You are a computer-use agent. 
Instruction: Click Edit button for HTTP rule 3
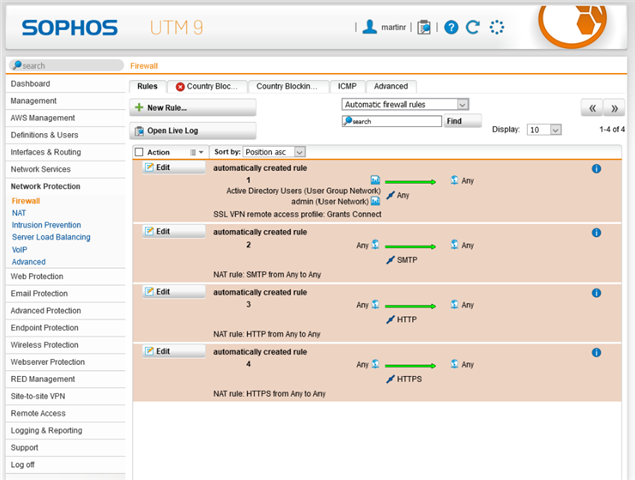(174, 292)
